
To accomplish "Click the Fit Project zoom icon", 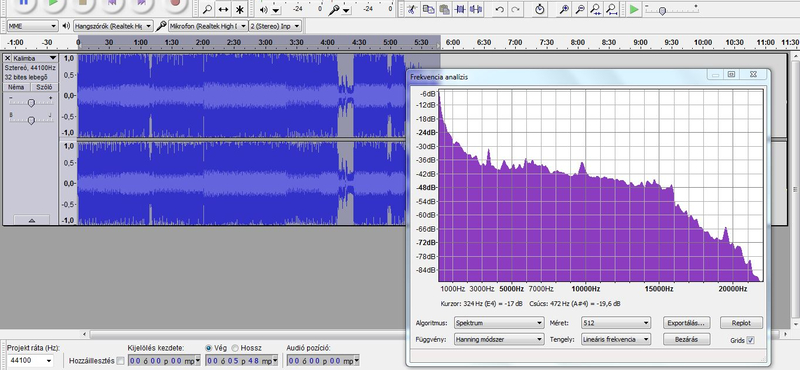I will [612, 9].
